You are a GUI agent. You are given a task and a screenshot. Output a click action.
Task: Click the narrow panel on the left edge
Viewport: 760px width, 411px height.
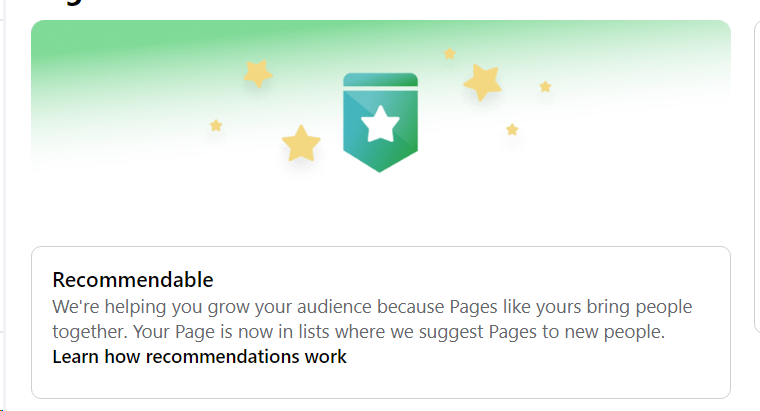pyautogui.click(x=3, y=200)
